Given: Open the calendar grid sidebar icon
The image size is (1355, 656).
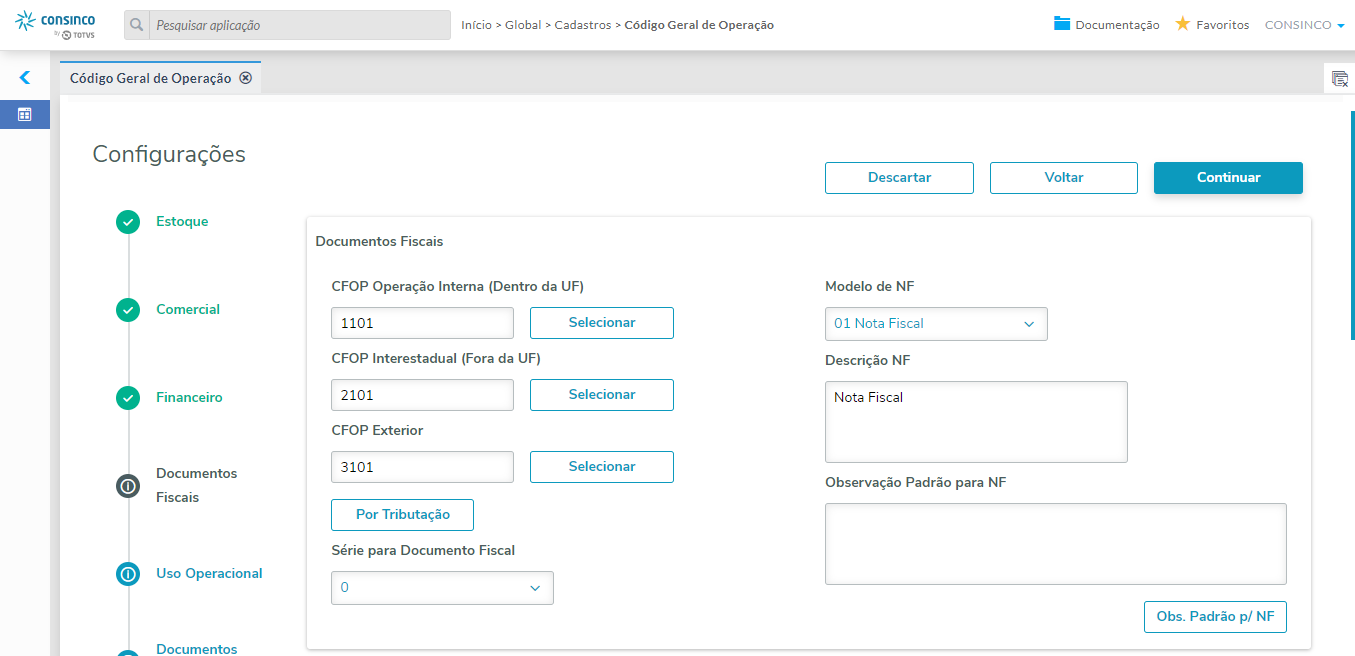Looking at the screenshot, I should point(25,114).
